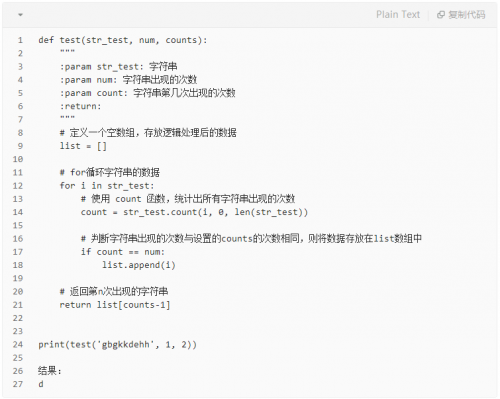Click line number 12 in gutter
Image resolution: width=500 pixels, height=399 pixels.
tap(18, 186)
